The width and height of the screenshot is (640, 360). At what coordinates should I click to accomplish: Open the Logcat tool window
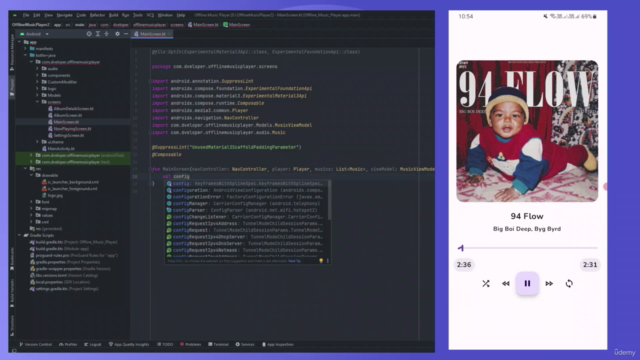pyautogui.click(x=92, y=344)
